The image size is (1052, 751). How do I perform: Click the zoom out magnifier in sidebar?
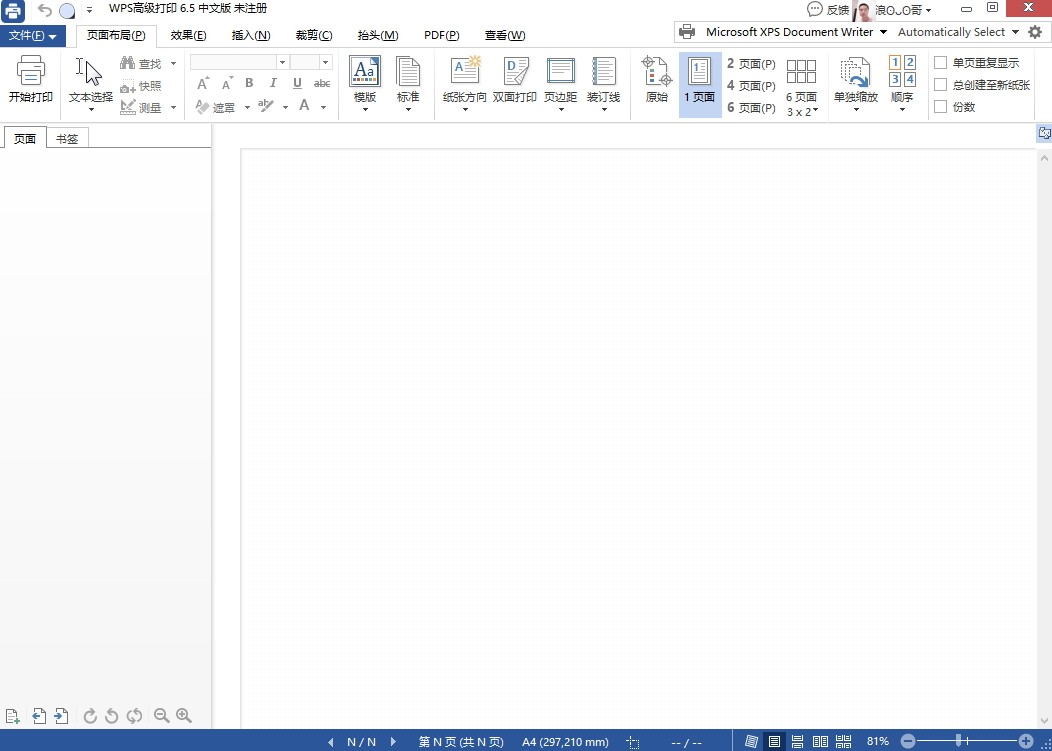pyautogui.click(x=161, y=715)
